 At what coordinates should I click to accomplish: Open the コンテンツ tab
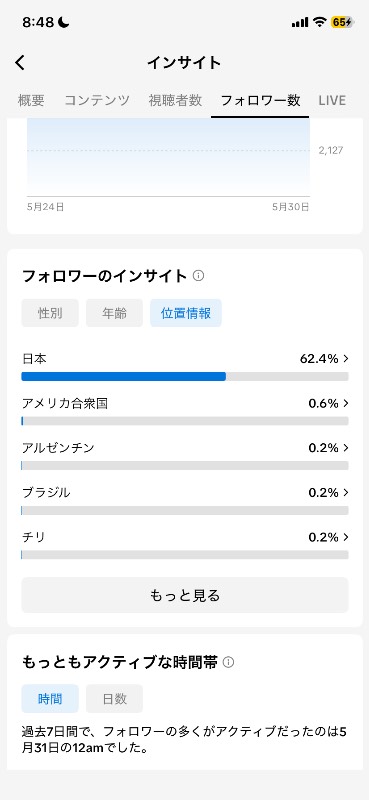[x=97, y=101]
